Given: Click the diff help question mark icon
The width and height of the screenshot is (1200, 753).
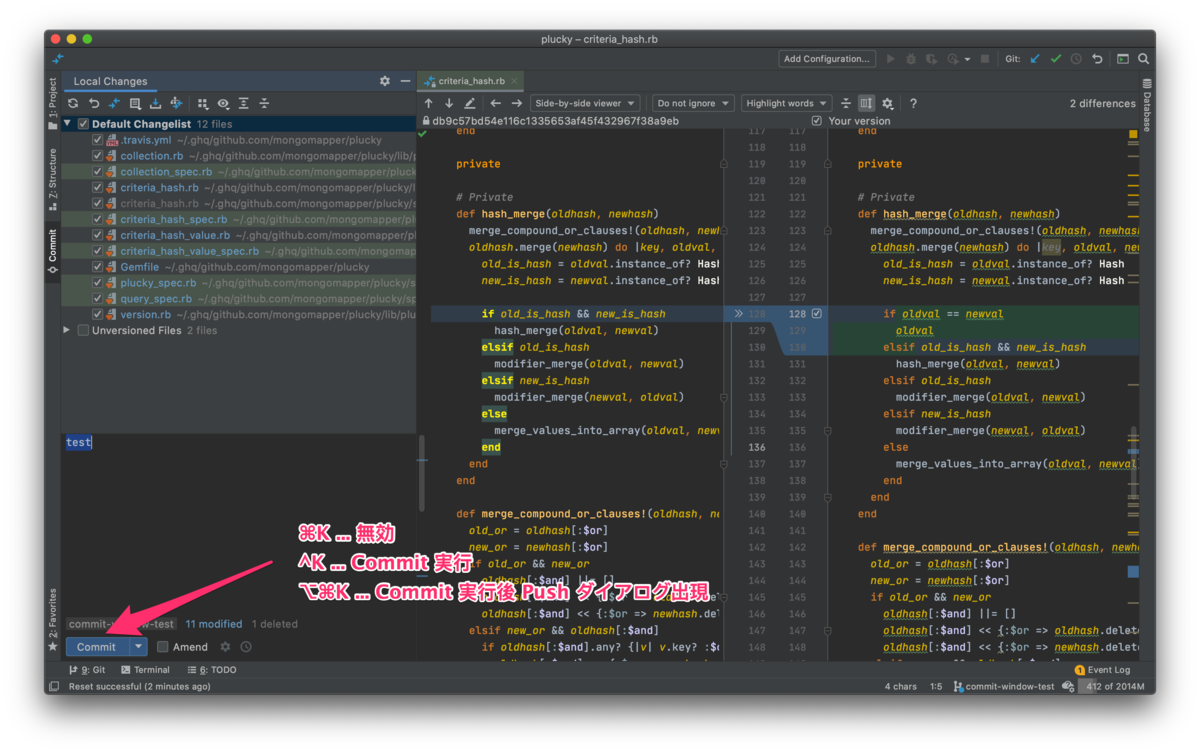Looking at the screenshot, I should 913,103.
